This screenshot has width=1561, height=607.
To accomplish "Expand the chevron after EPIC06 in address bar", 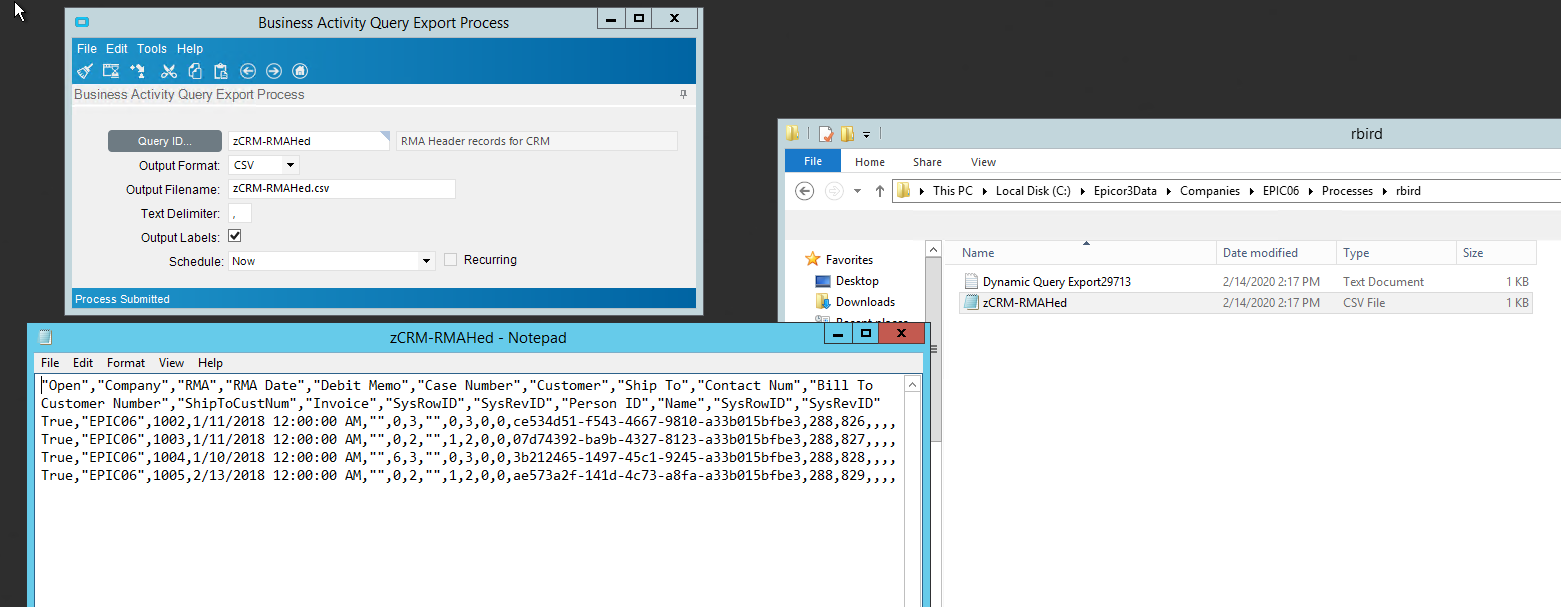I will 1309,191.
